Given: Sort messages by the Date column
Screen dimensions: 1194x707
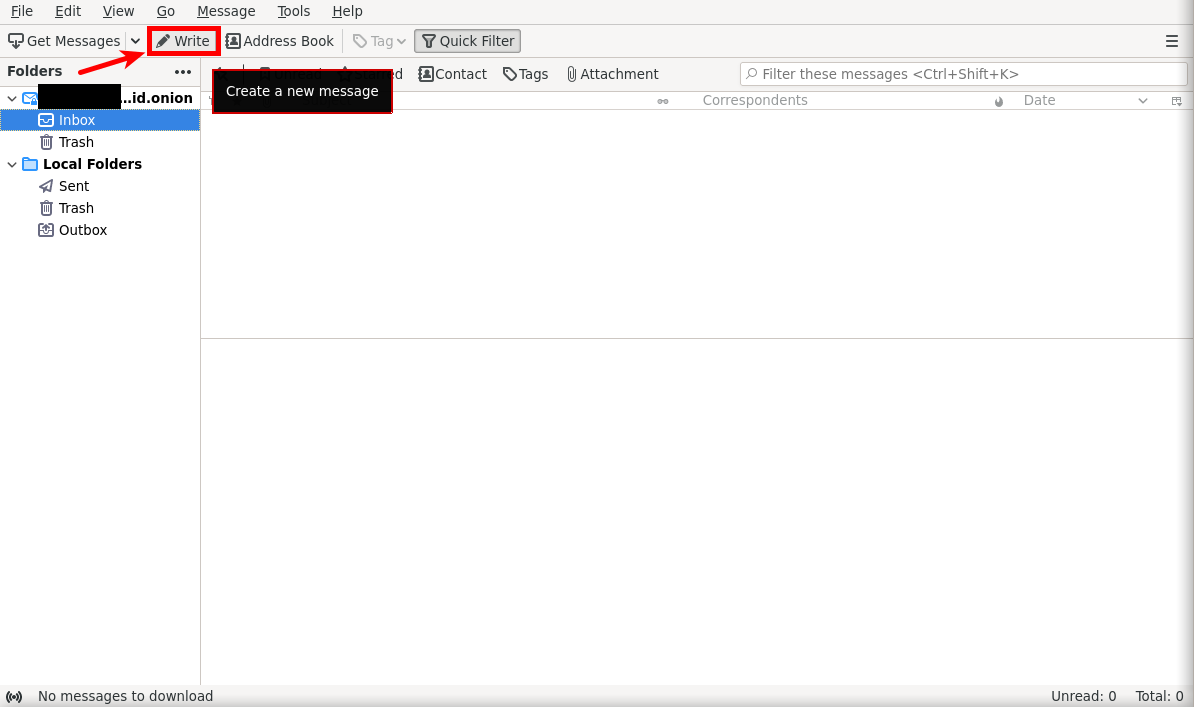Looking at the screenshot, I should pyautogui.click(x=1039, y=100).
